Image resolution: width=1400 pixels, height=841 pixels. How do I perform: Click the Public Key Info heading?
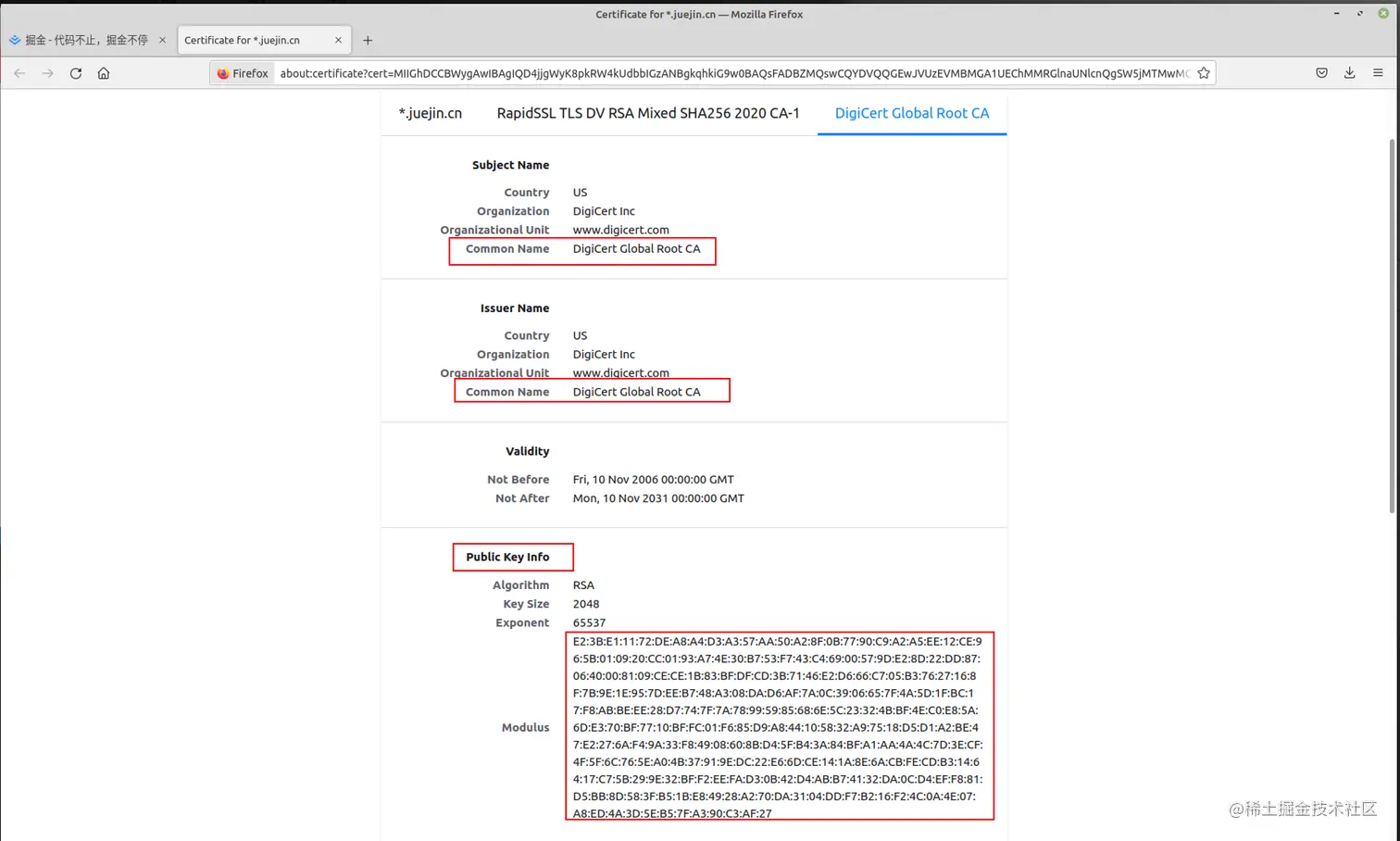click(x=507, y=557)
